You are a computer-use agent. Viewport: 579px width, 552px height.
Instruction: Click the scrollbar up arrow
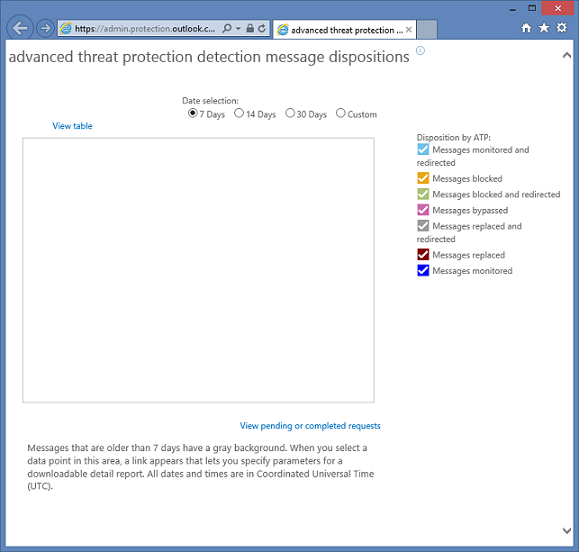click(566, 55)
